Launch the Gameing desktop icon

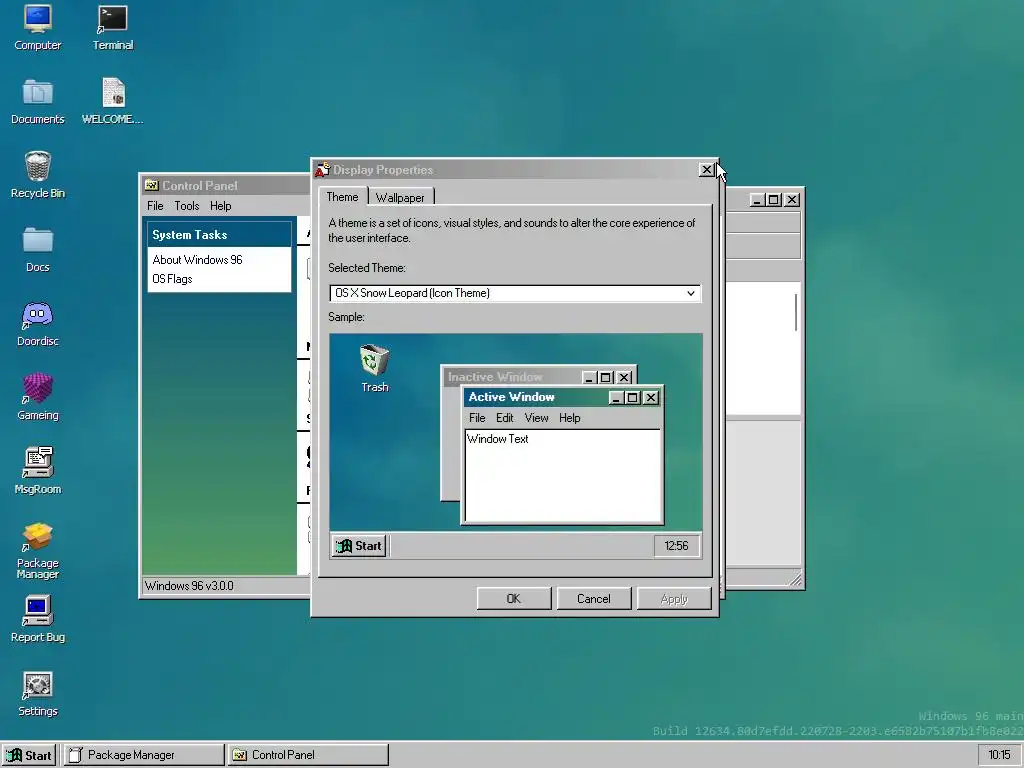pyautogui.click(x=37, y=397)
